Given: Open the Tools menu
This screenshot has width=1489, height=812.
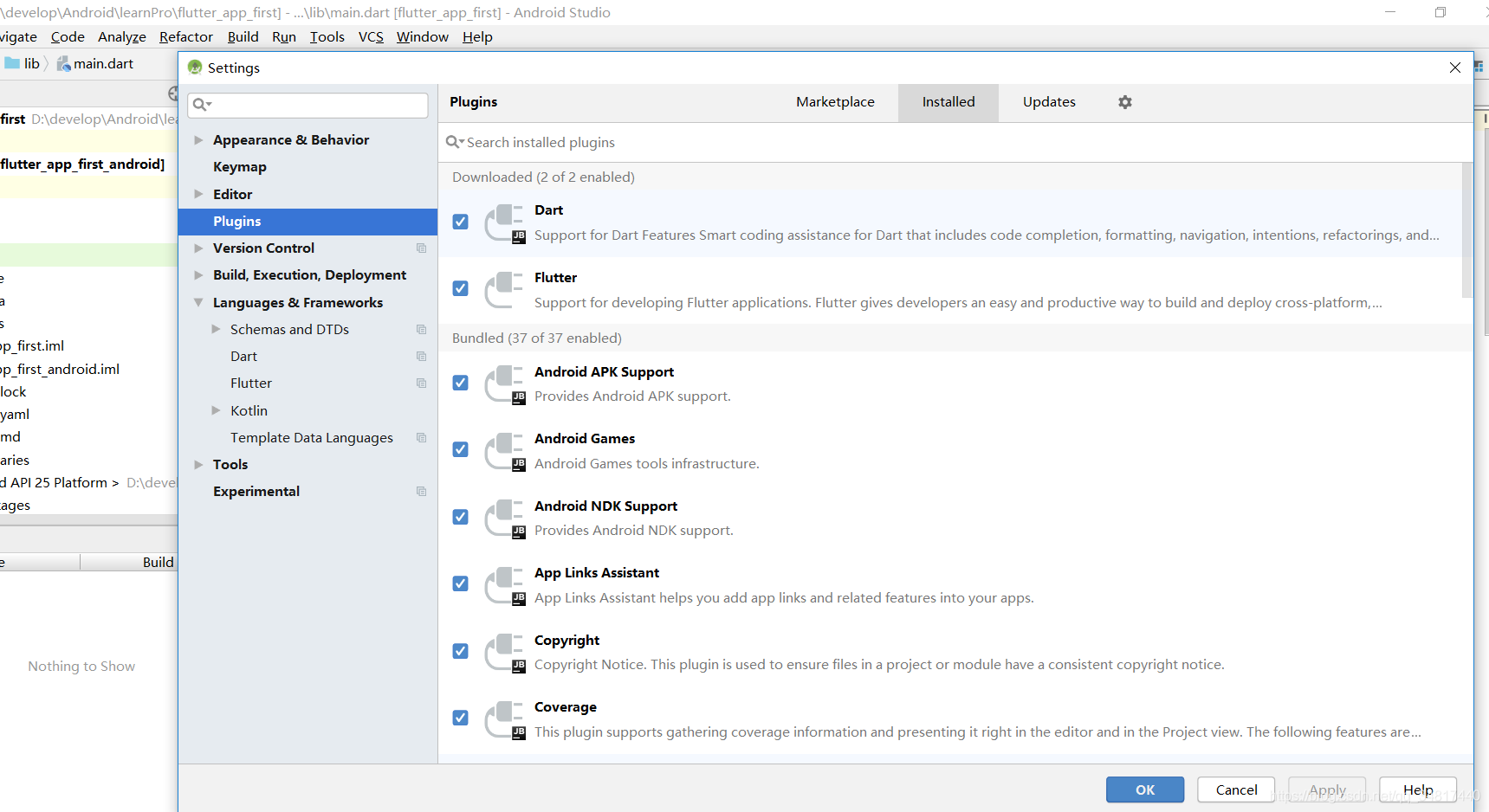Looking at the screenshot, I should point(327,36).
